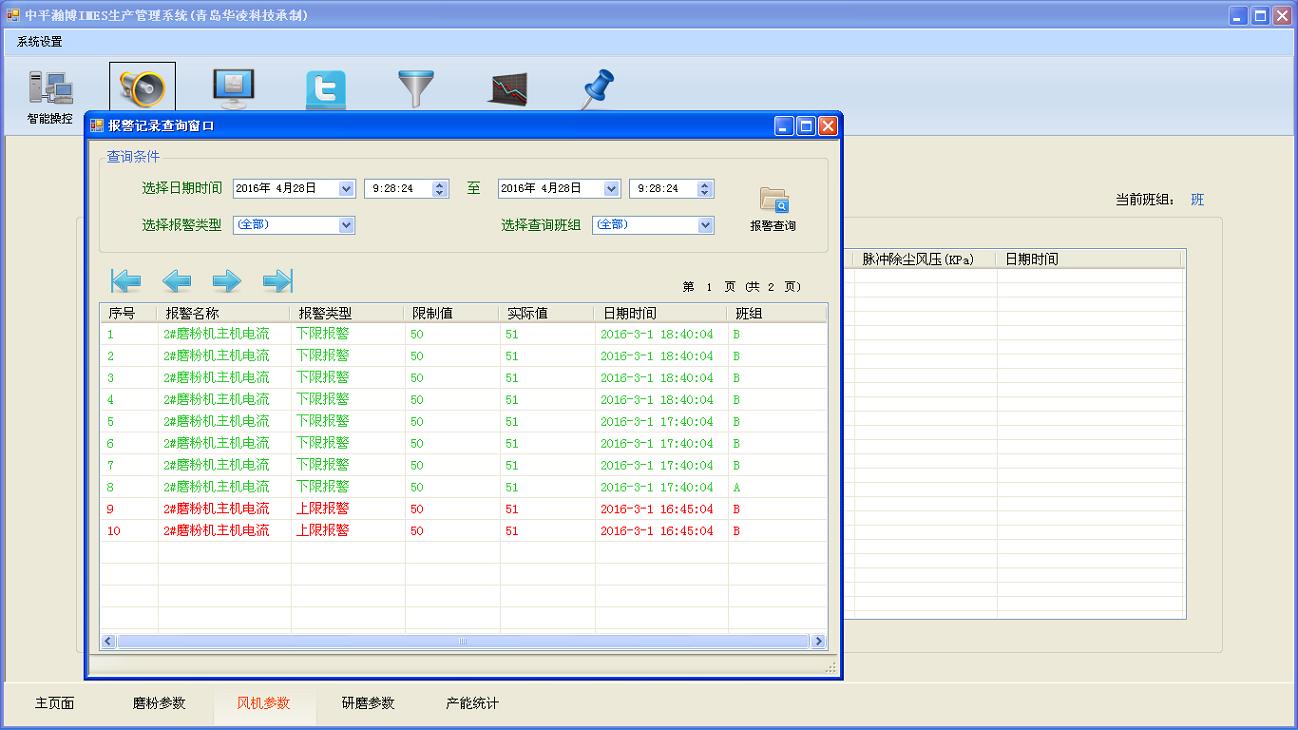
Task: Open the 选择报警类型 dropdown
Action: [x=346, y=225]
